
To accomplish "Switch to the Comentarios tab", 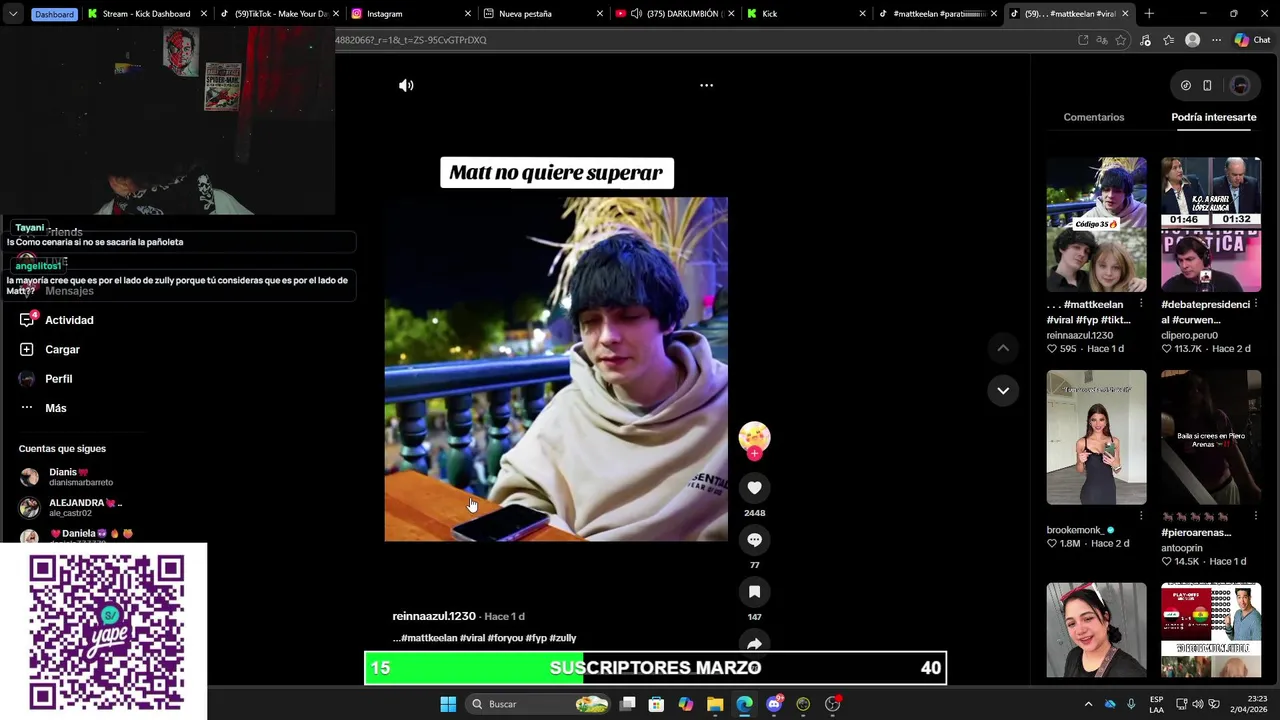I will click(1094, 117).
